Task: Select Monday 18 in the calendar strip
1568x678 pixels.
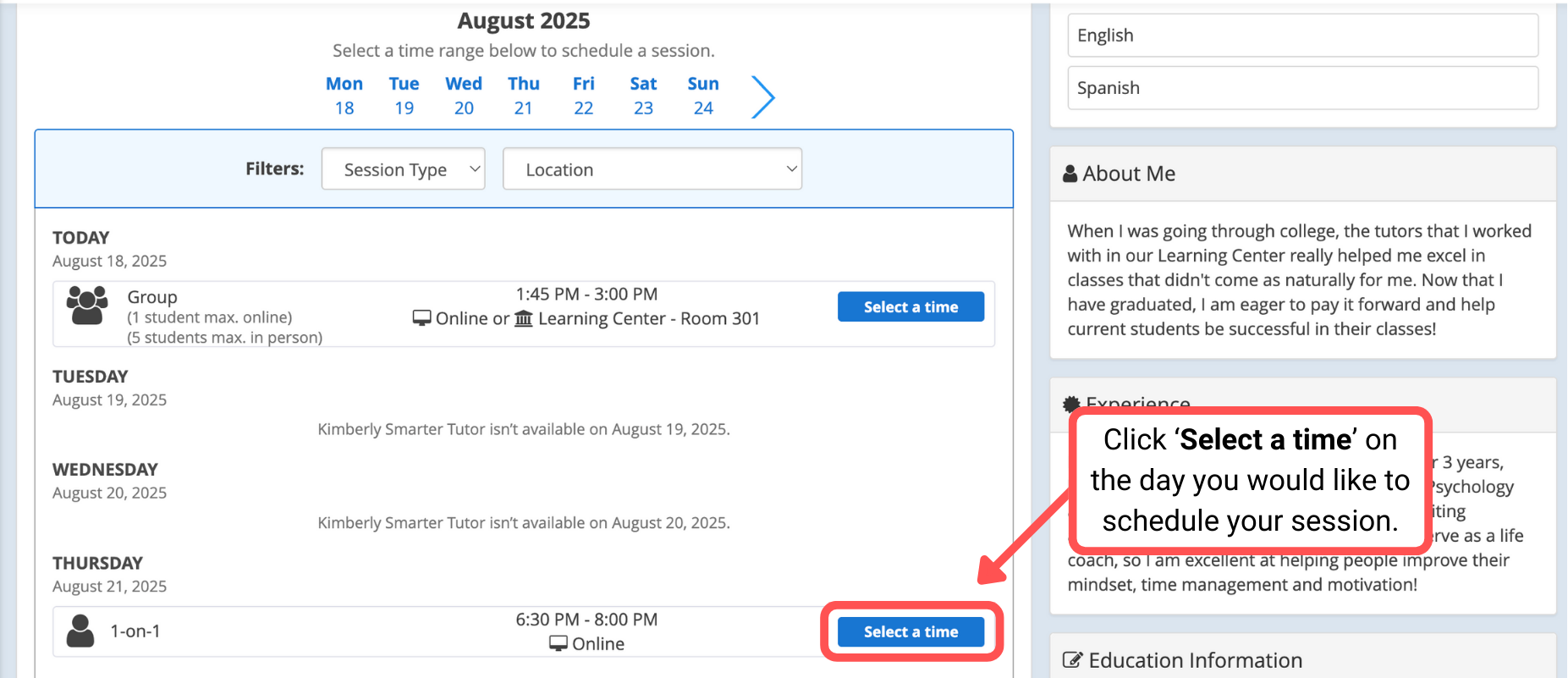Action: pos(344,95)
